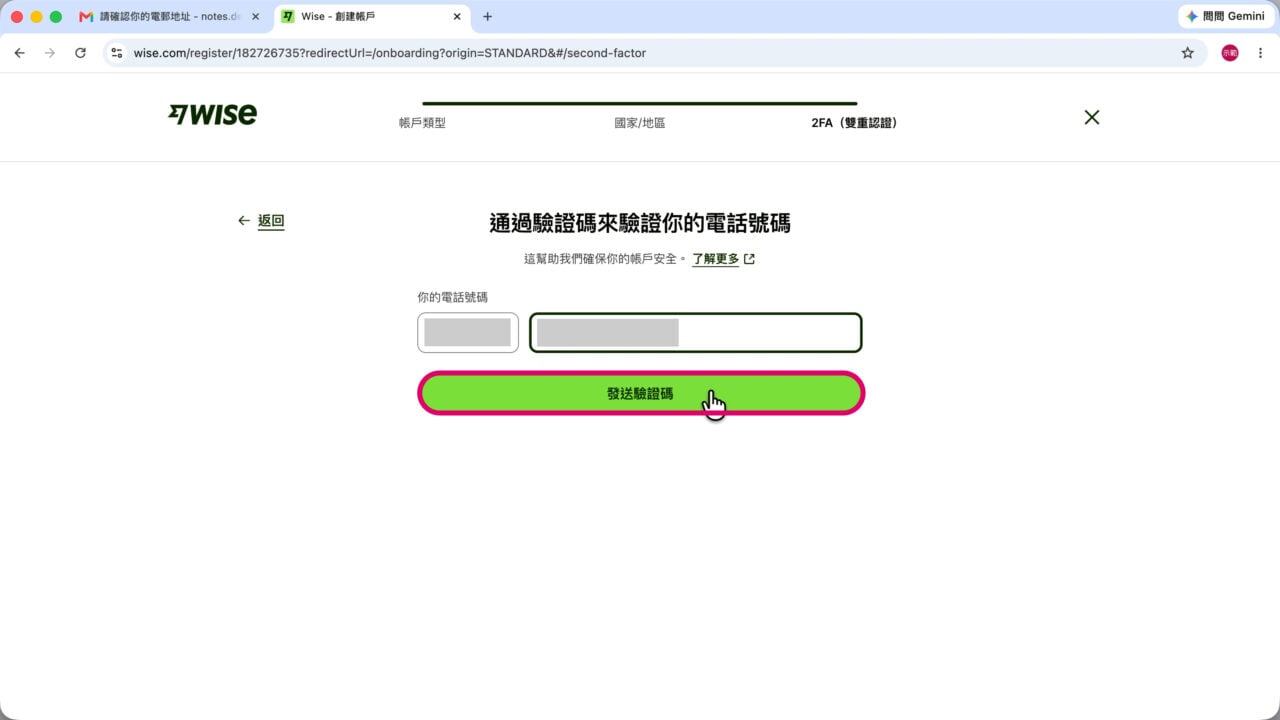The width and height of the screenshot is (1280, 720).
Task: Reload the current page
Action: pos(81,53)
